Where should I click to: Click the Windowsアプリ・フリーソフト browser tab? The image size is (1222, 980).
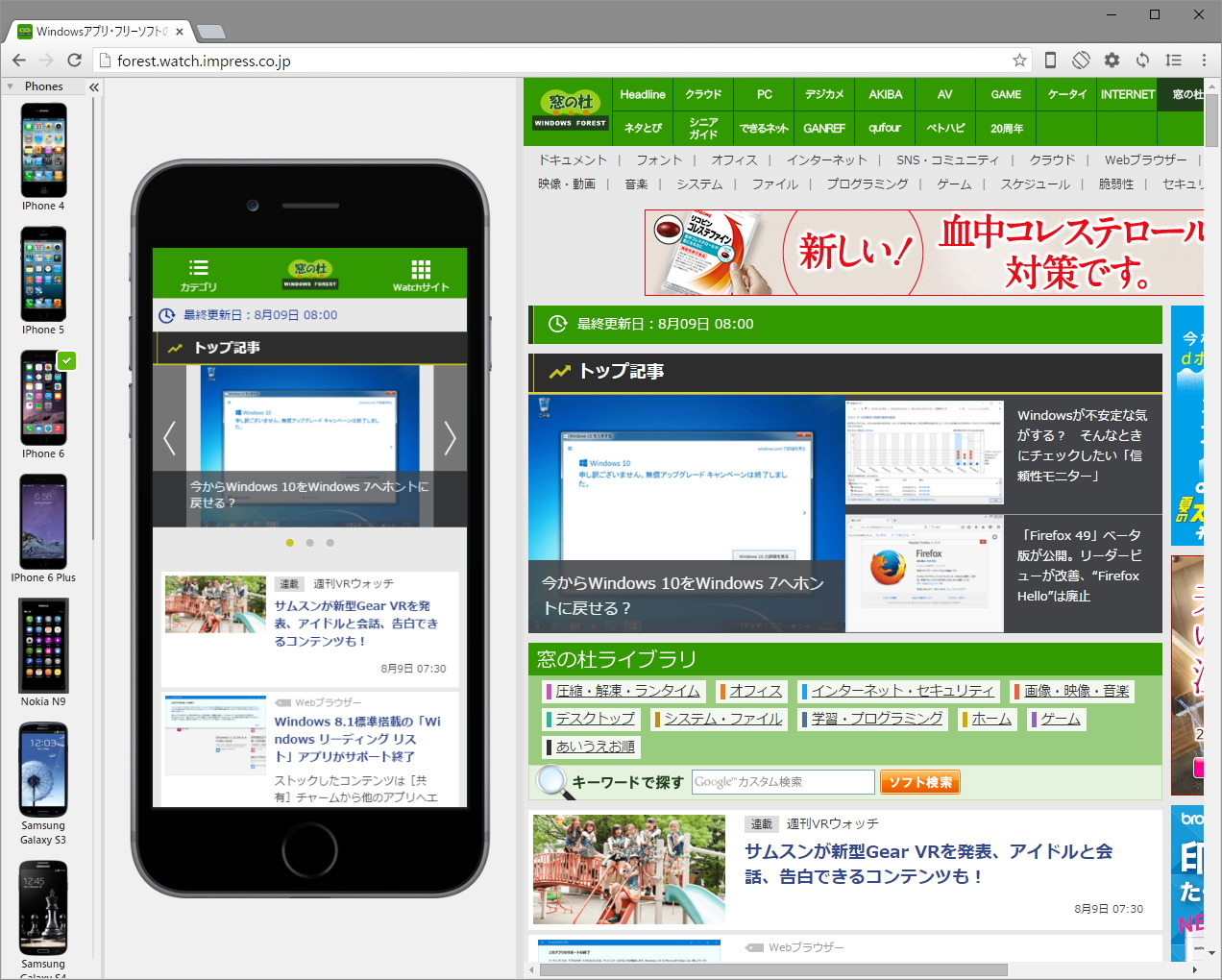[96, 30]
